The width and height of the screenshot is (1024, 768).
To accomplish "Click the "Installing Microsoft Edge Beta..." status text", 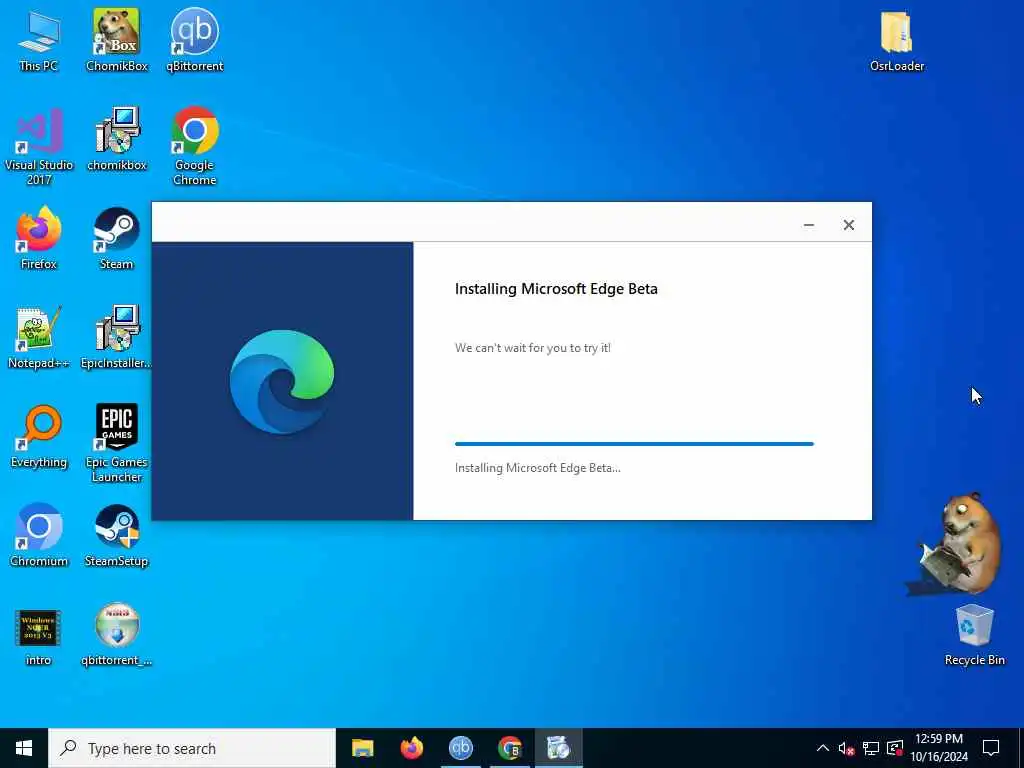I will tap(537, 468).
